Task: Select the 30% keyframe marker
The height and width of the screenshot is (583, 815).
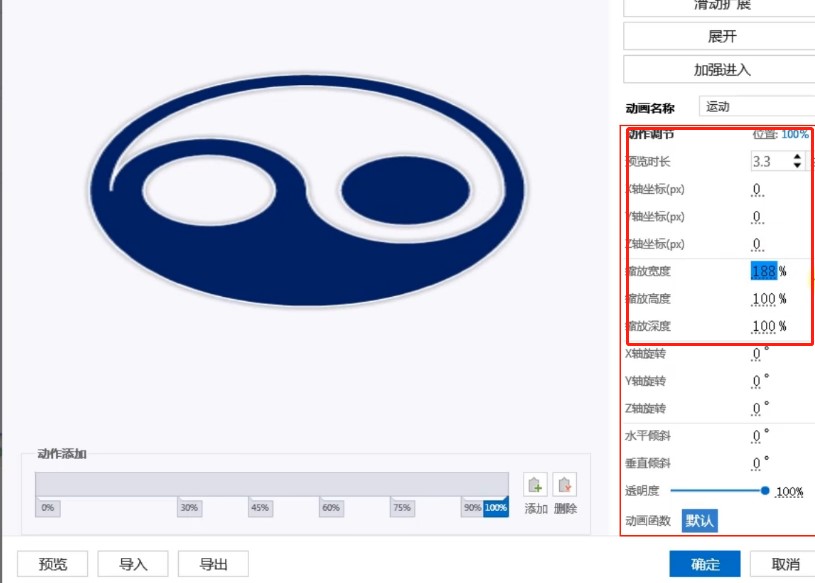Action: coord(189,508)
